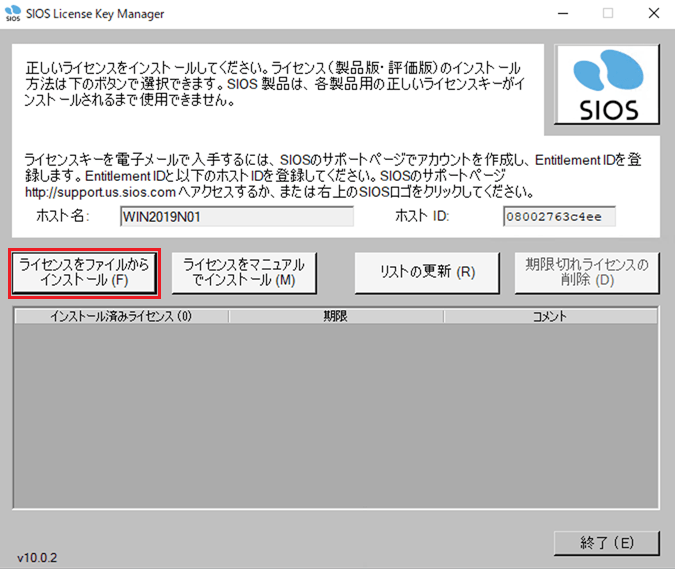Click ライセンスをマニュアルでインストール (M) button
This screenshot has width=675, height=569.
tap(244, 273)
